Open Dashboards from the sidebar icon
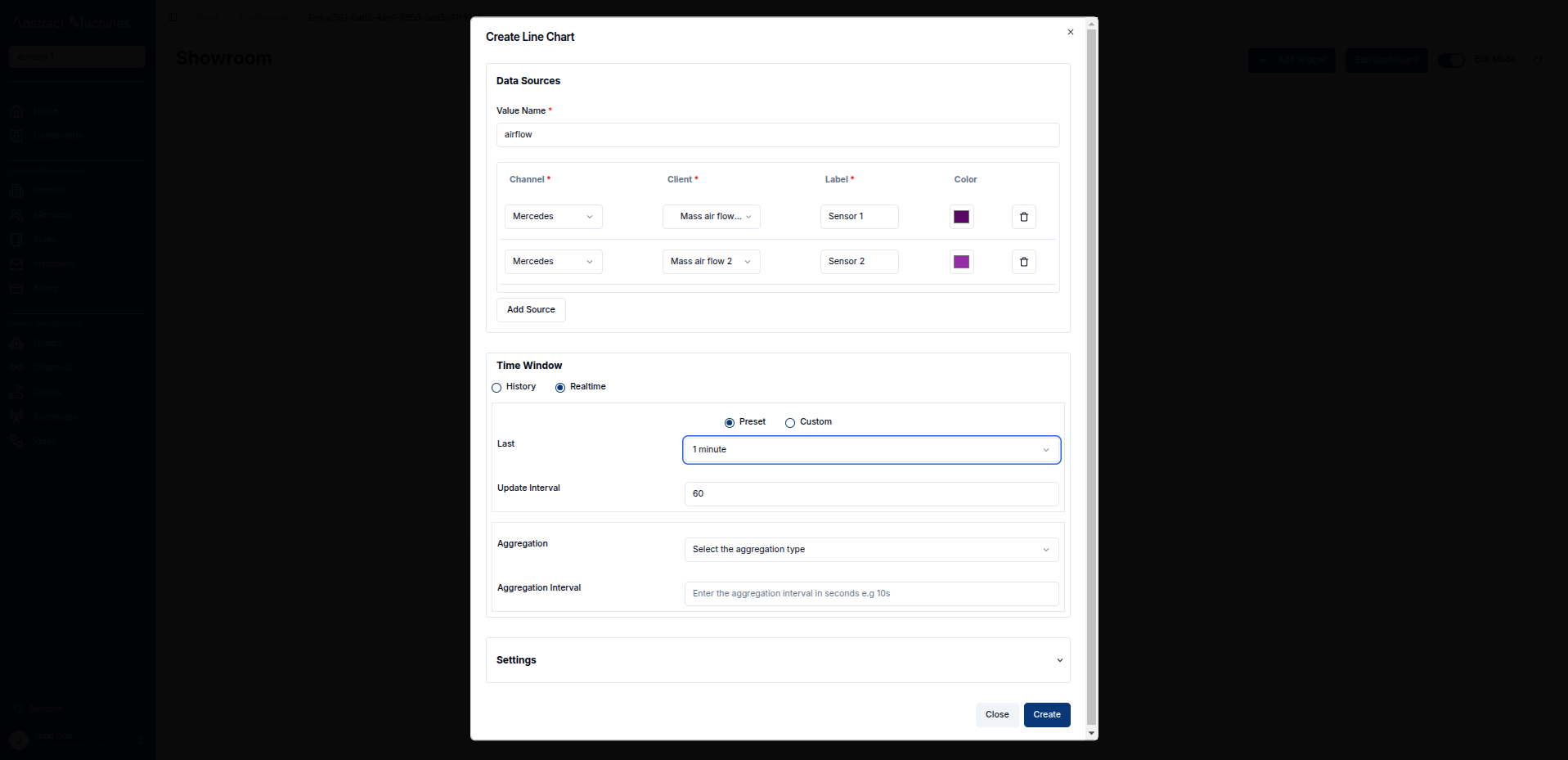 coord(16,135)
